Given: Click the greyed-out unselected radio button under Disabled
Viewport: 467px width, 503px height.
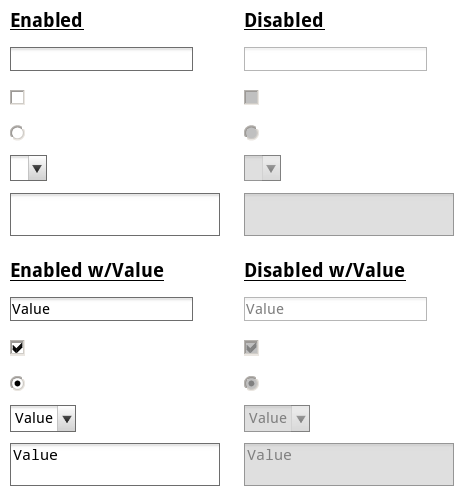Looking at the screenshot, I should tap(251, 132).
